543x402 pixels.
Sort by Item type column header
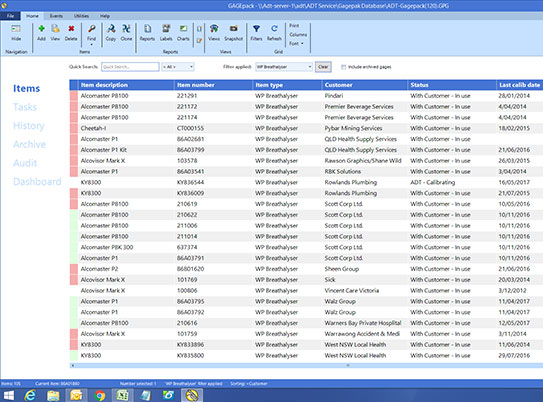coord(287,85)
